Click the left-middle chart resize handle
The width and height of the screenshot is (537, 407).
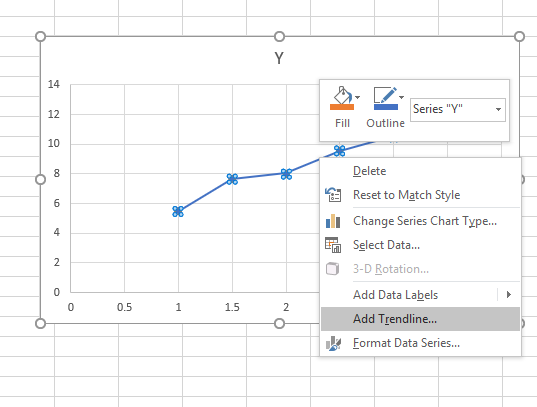40,180
